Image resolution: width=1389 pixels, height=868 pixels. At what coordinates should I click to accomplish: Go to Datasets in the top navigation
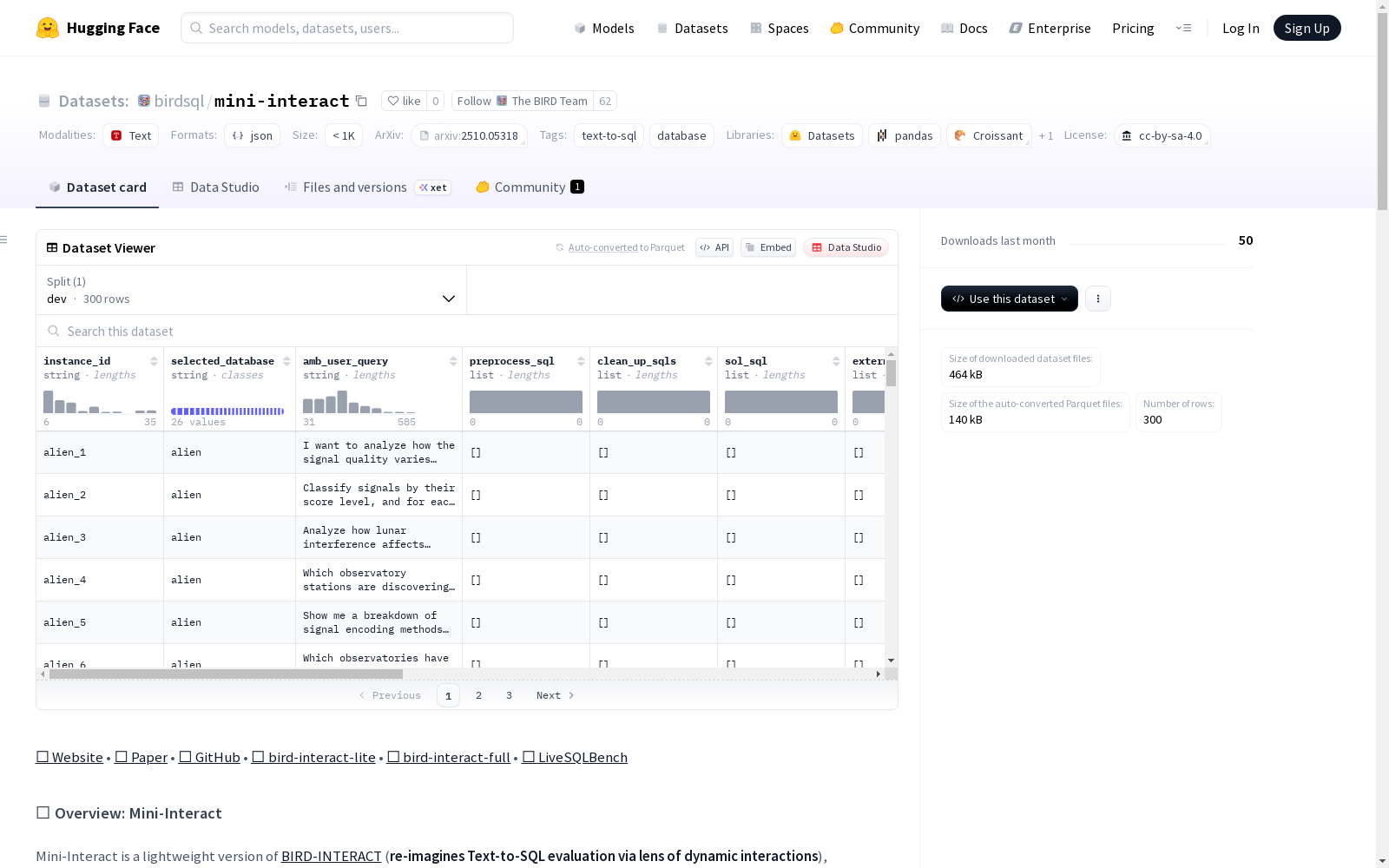pyautogui.click(x=692, y=28)
